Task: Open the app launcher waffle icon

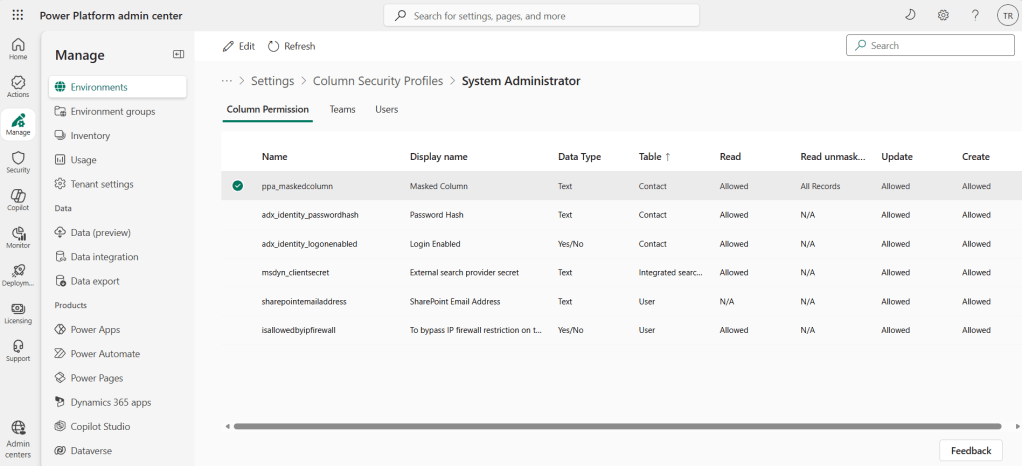Action: tap(18, 16)
